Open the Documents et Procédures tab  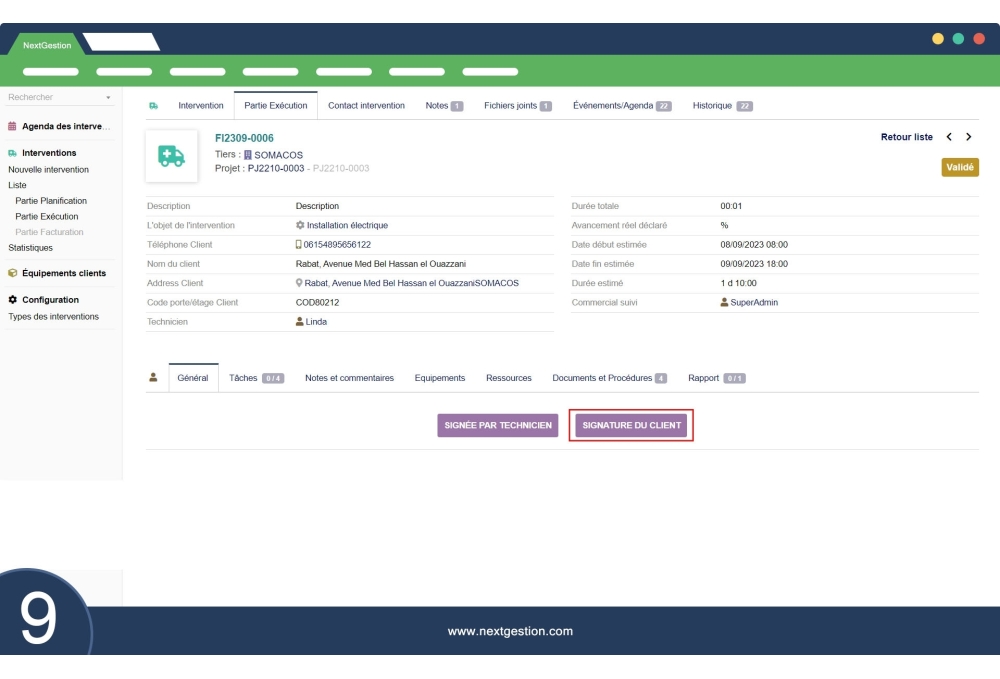tap(602, 378)
